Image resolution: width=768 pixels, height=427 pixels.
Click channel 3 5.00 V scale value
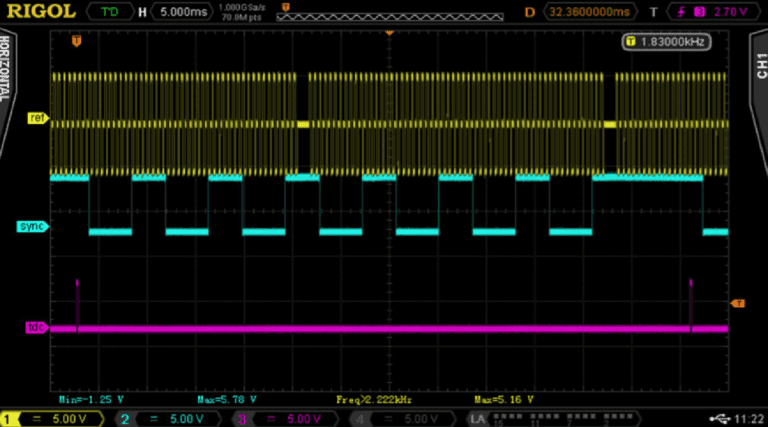pos(304,419)
